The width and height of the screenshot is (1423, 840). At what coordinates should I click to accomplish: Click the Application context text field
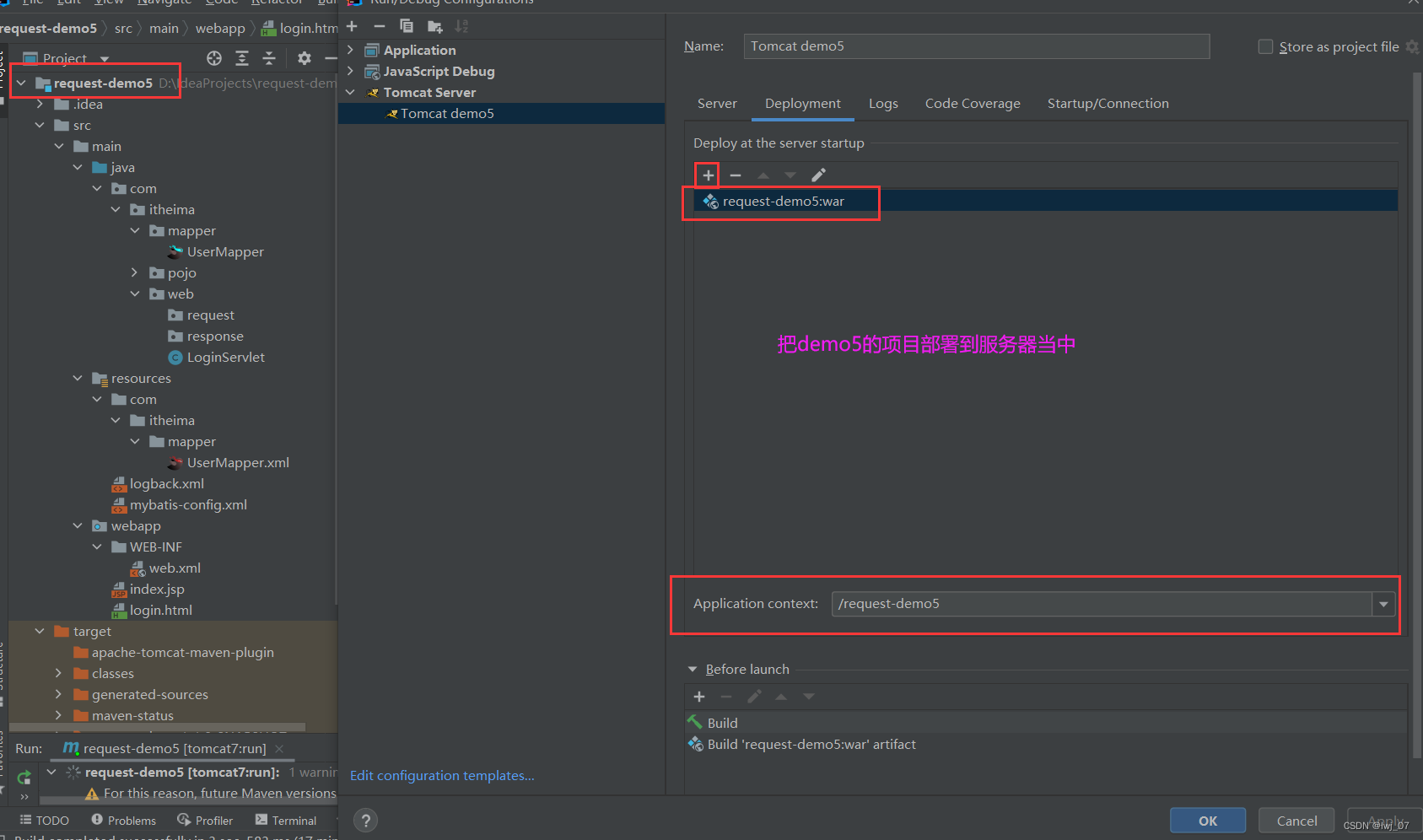coord(1102,604)
